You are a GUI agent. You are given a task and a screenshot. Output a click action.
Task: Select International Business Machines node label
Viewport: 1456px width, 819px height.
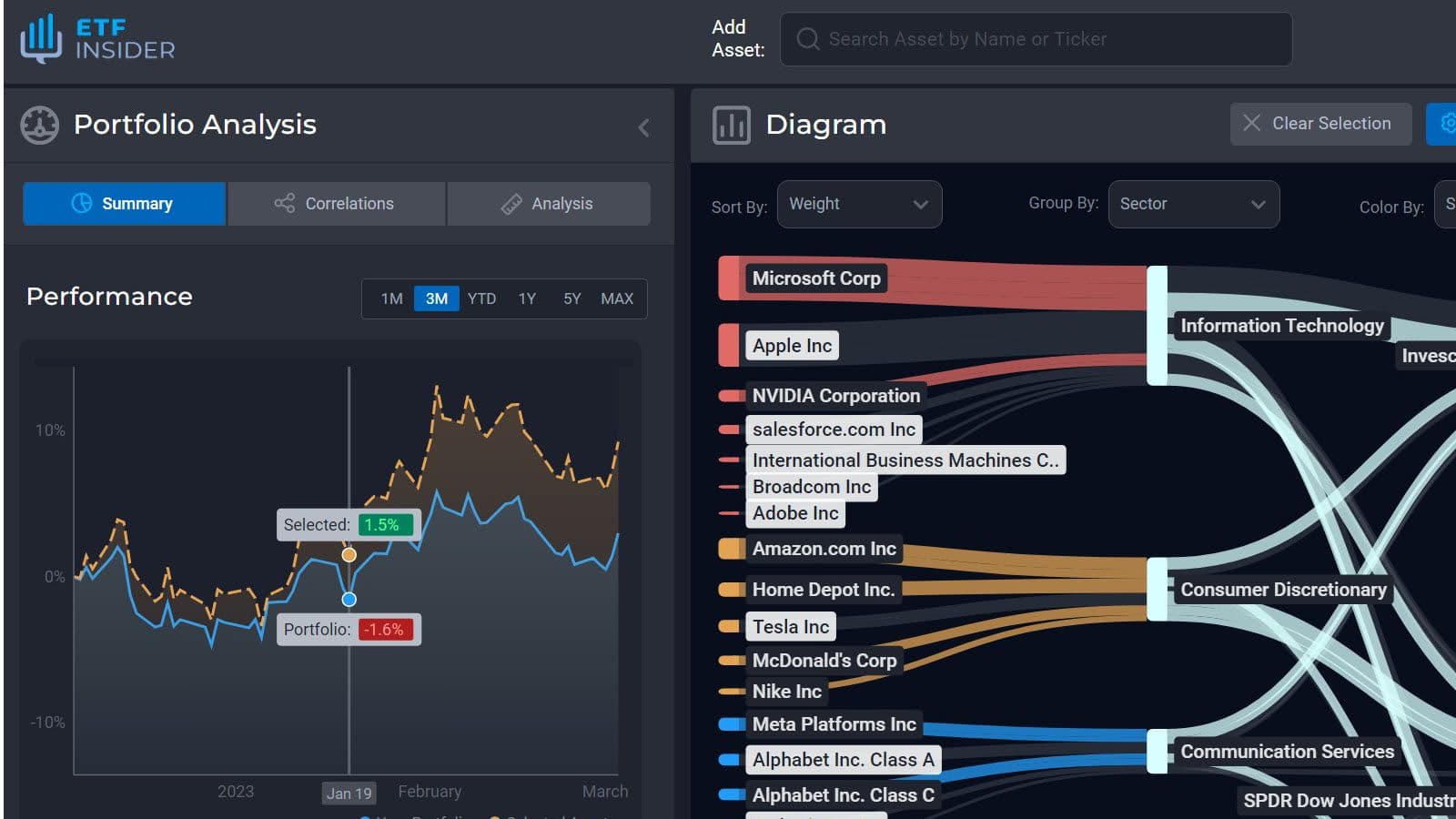(x=905, y=460)
